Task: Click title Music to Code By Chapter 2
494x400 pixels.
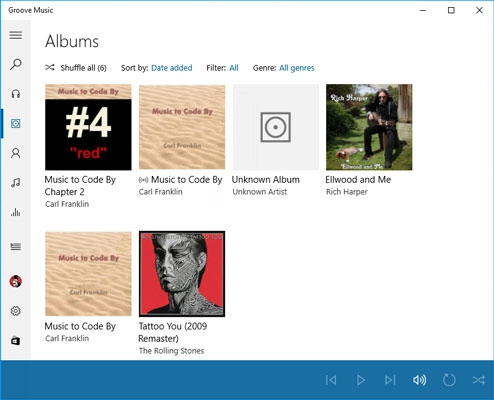Action: tap(80, 186)
